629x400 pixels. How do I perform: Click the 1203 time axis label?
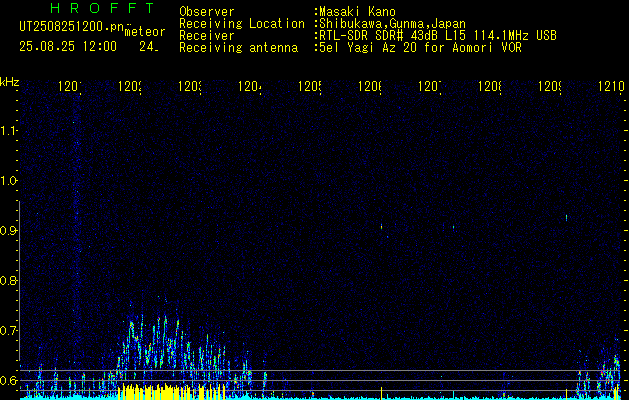click(190, 86)
